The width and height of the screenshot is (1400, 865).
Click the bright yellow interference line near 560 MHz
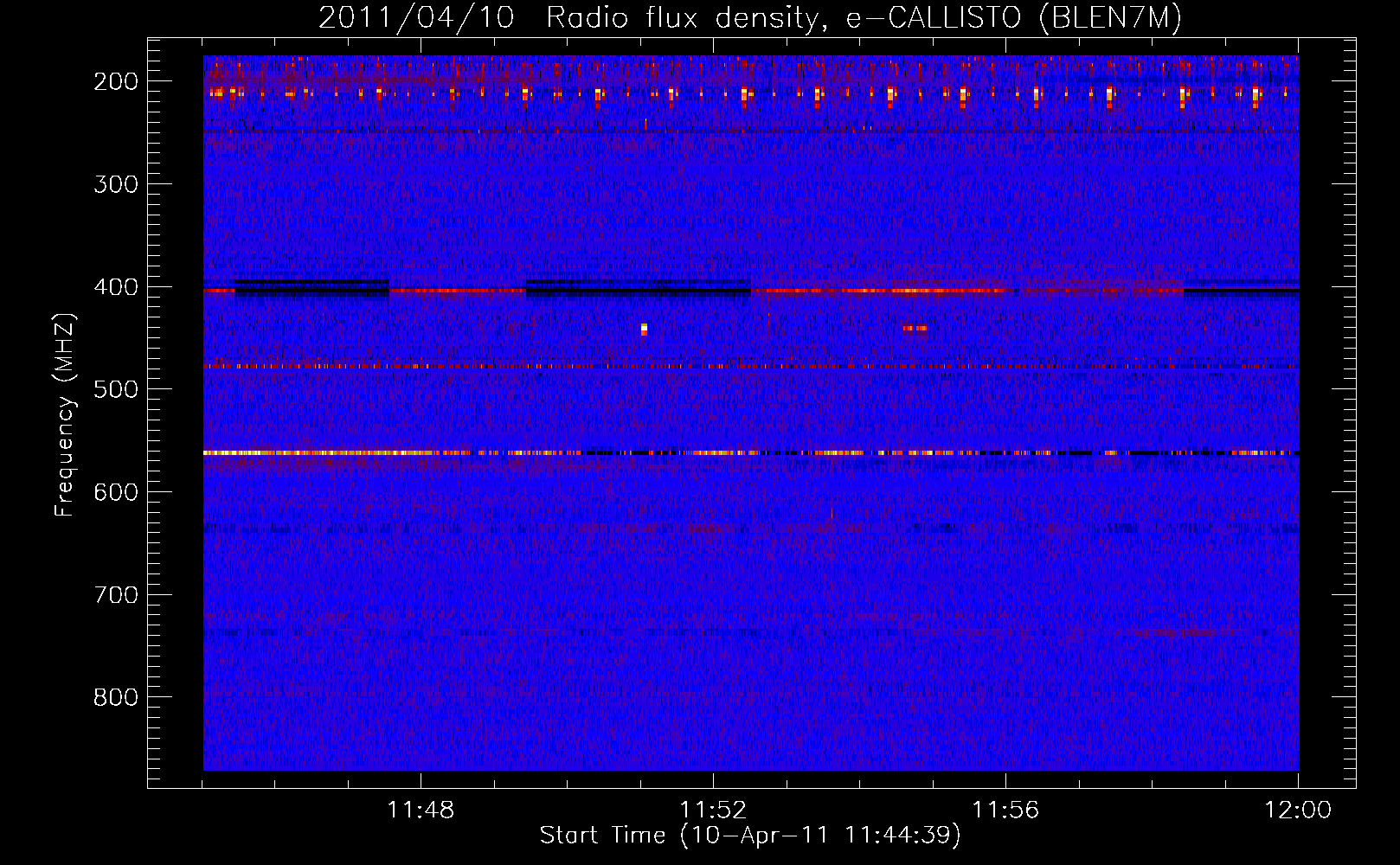(751, 452)
